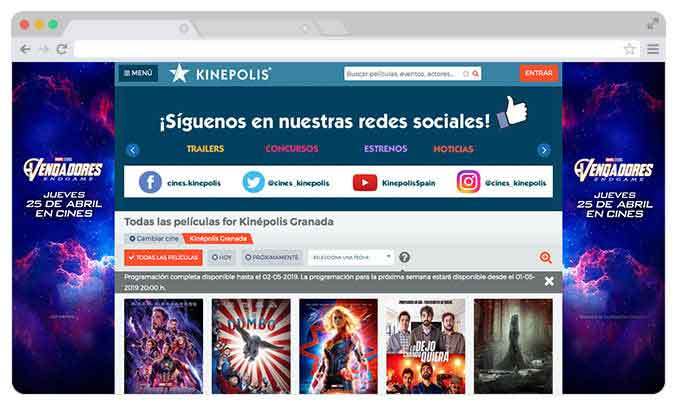Open the browser hamburger menu
The height and width of the screenshot is (410, 680).
pyautogui.click(x=653, y=49)
